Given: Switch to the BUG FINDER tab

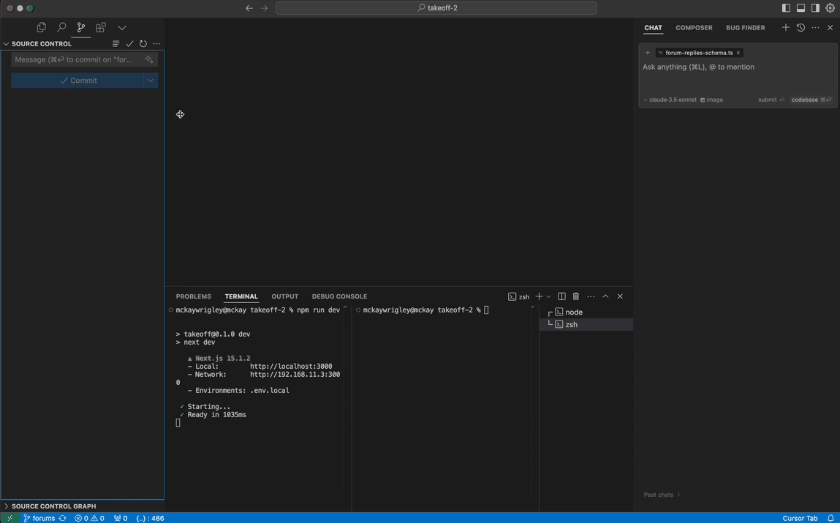Looking at the screenshot, I should point(745,28).
